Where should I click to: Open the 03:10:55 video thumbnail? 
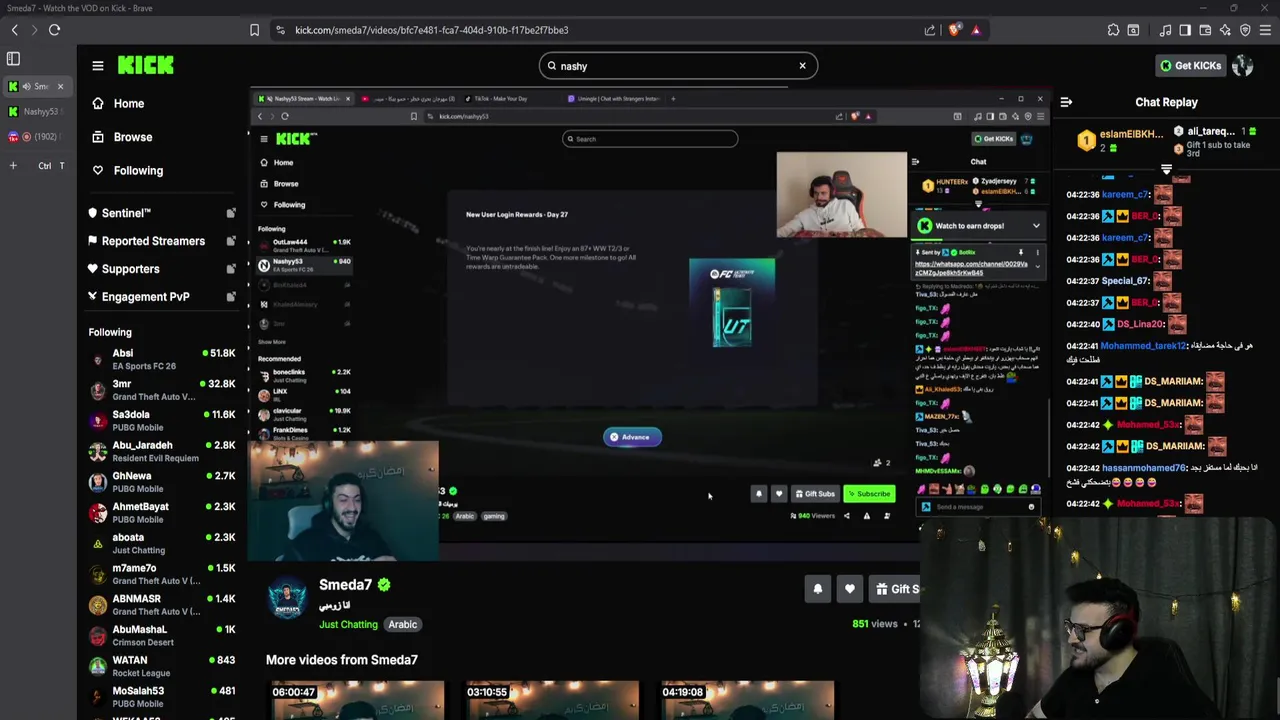pos(551,700)
